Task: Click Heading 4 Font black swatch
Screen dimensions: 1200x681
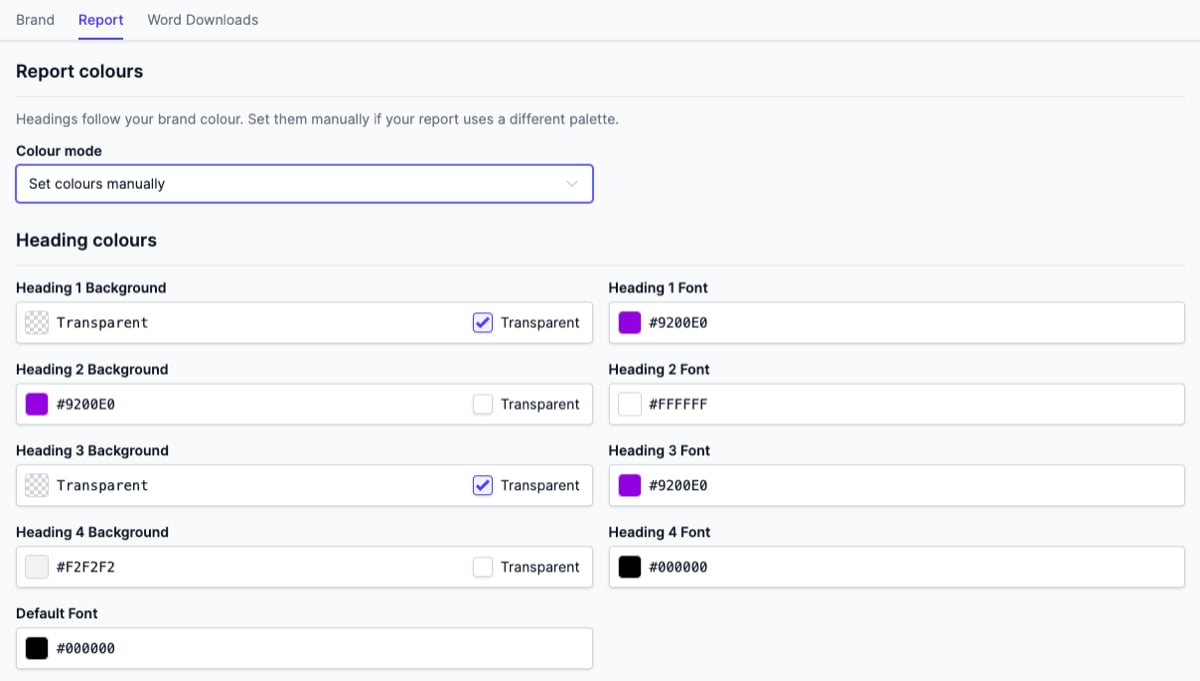Action: point(630,567)
